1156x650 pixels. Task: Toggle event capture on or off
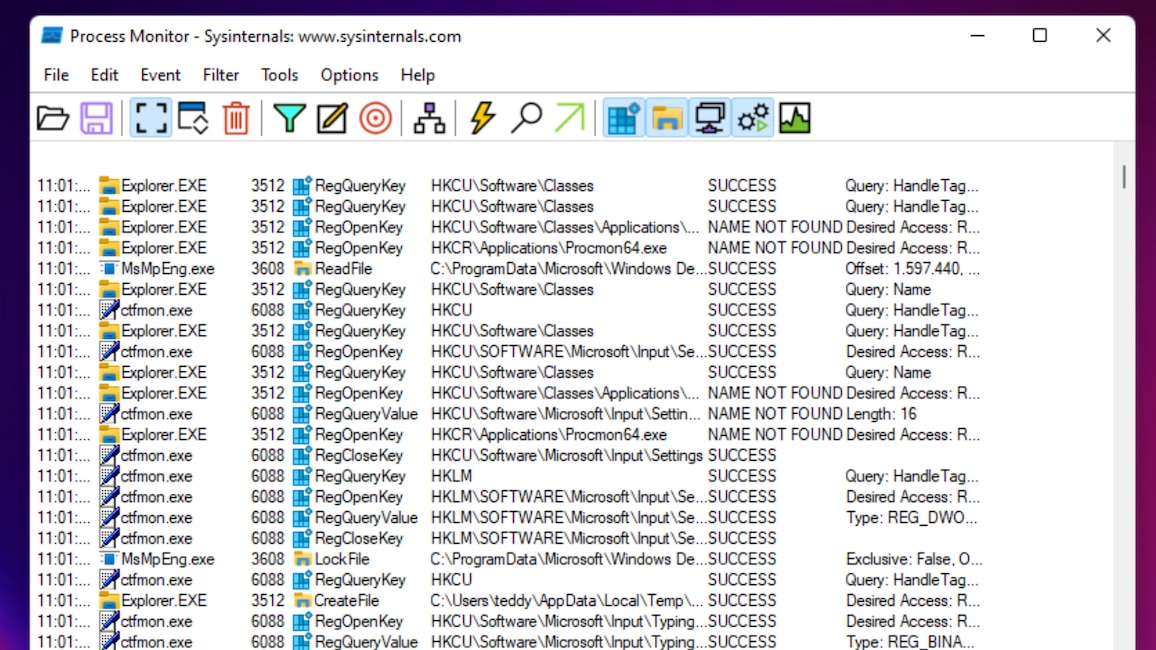(x=150, y=117)
